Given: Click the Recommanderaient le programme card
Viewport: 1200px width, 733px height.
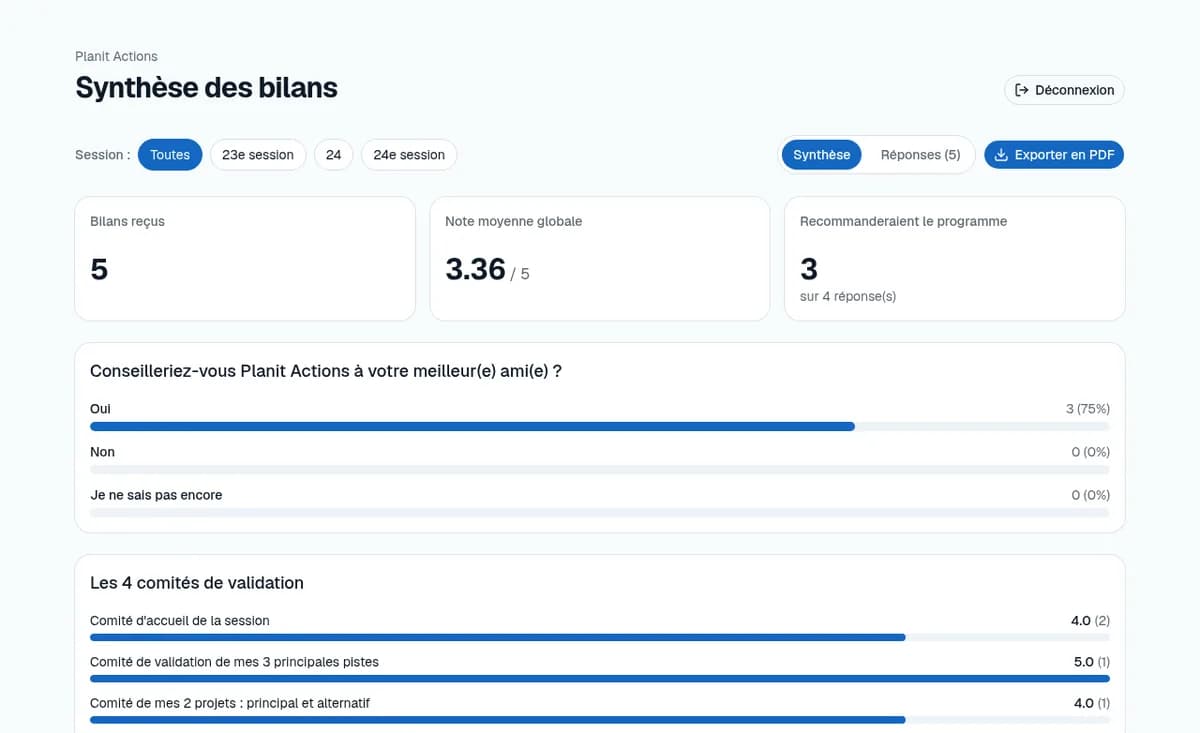Looking at the screenshot, I should pyautogui.click(x=955, y=259).
